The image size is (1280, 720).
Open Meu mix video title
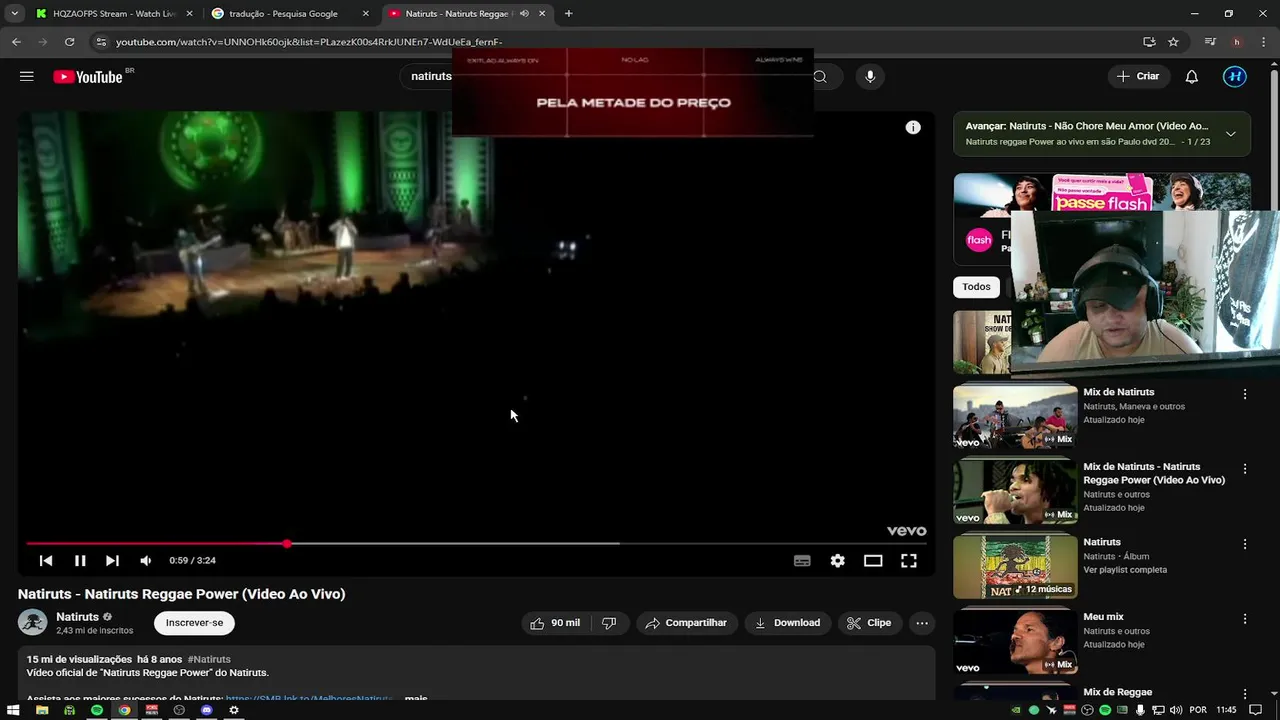[x=1103, y=617]
